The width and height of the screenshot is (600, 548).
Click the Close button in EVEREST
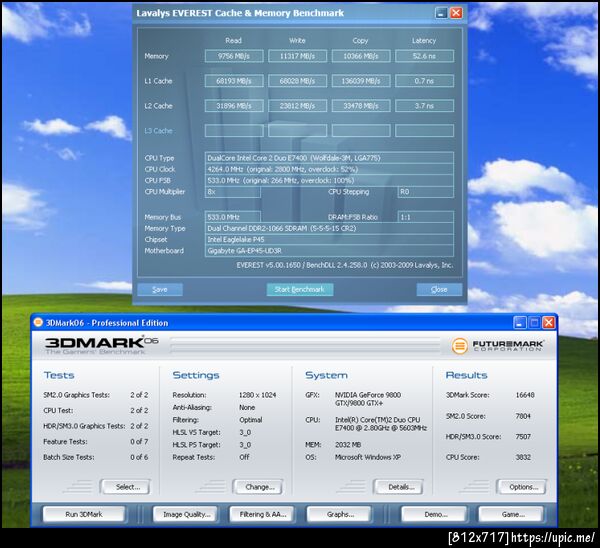pyautogui.click(x=439, y=289)
